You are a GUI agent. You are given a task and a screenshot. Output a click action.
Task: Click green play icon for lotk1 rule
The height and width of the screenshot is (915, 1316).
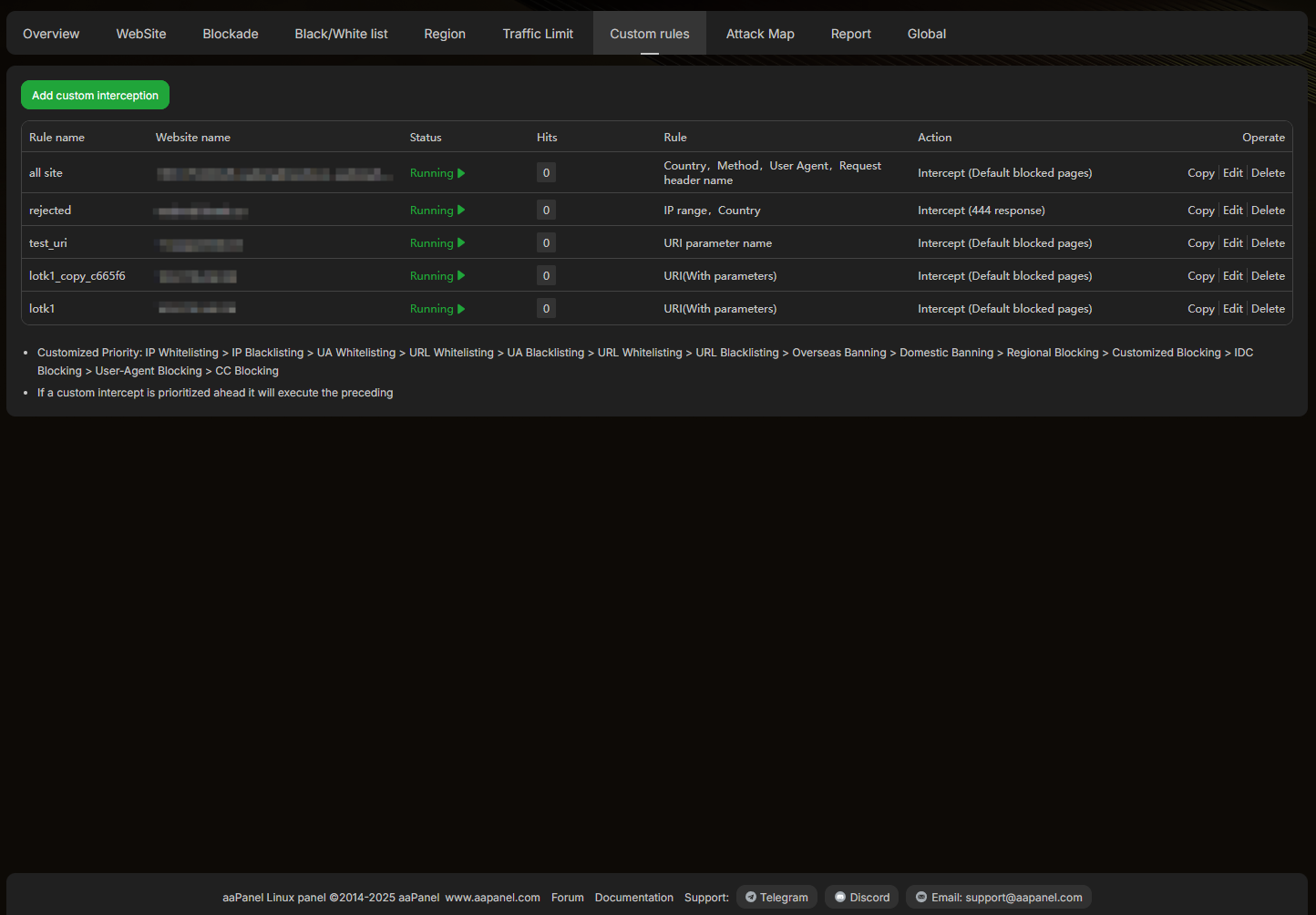(461, 309)
